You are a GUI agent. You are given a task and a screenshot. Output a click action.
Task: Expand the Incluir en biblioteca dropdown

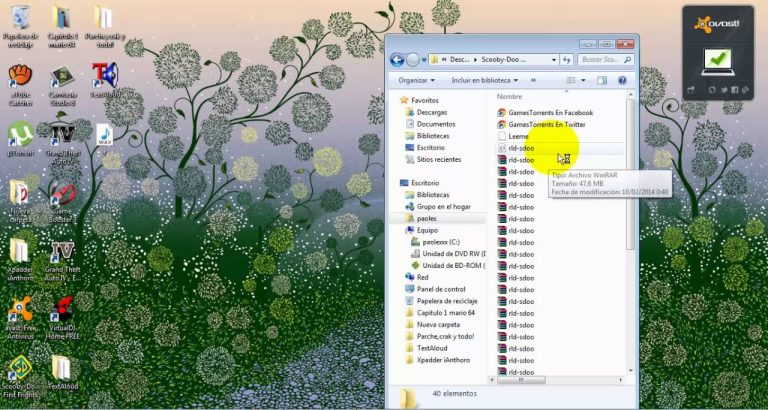(x=486, y=80)
